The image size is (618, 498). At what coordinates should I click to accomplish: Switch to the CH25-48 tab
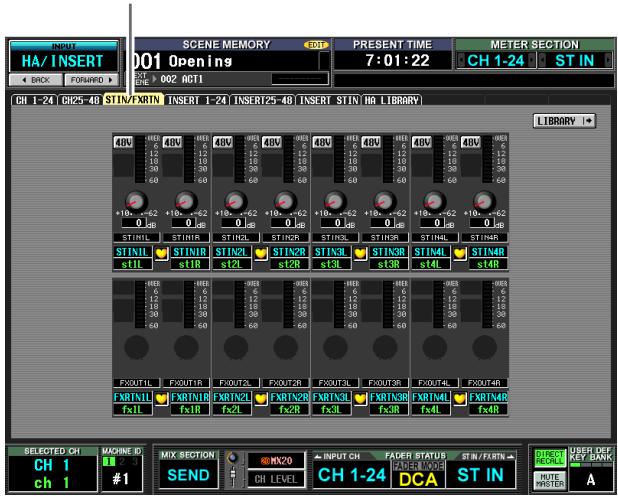(x=80, y=100)
